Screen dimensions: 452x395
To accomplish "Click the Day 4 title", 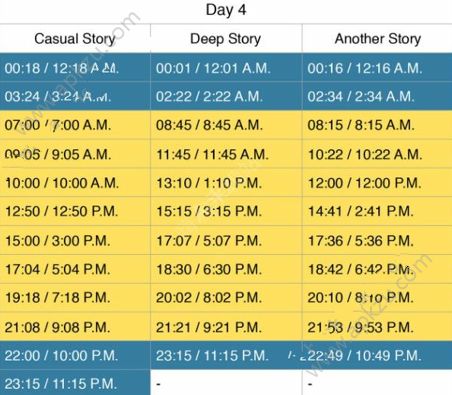I will [226, 10].
